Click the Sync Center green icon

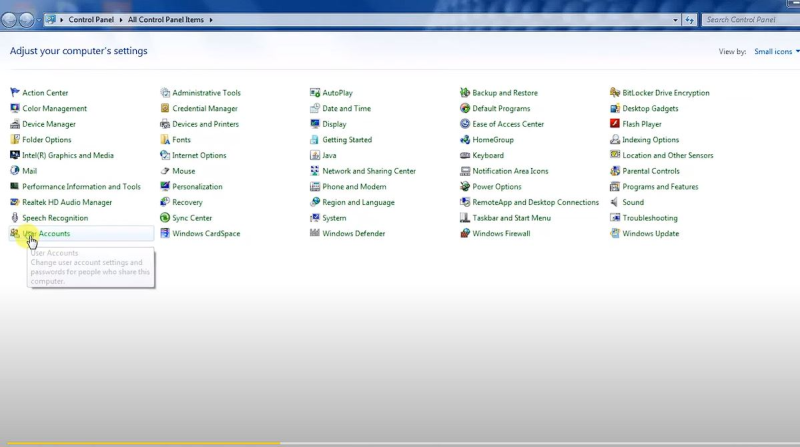[x=165, y=217]
